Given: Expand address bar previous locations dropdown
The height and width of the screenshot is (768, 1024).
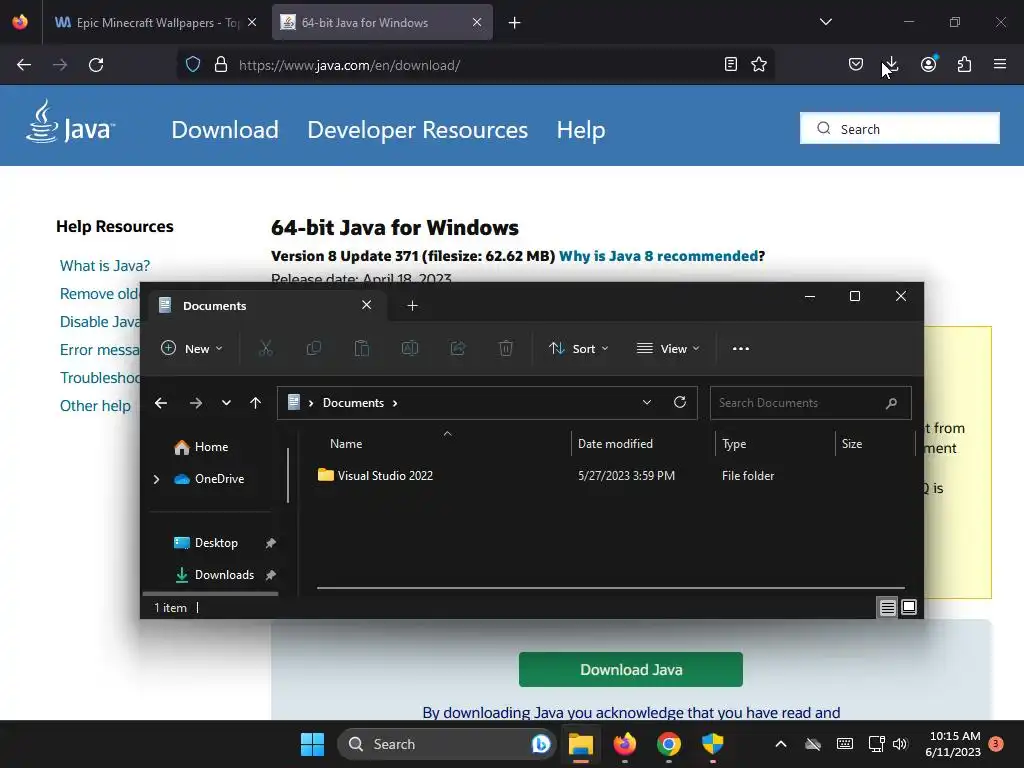Looking at the screenshot, I should 647,402.
